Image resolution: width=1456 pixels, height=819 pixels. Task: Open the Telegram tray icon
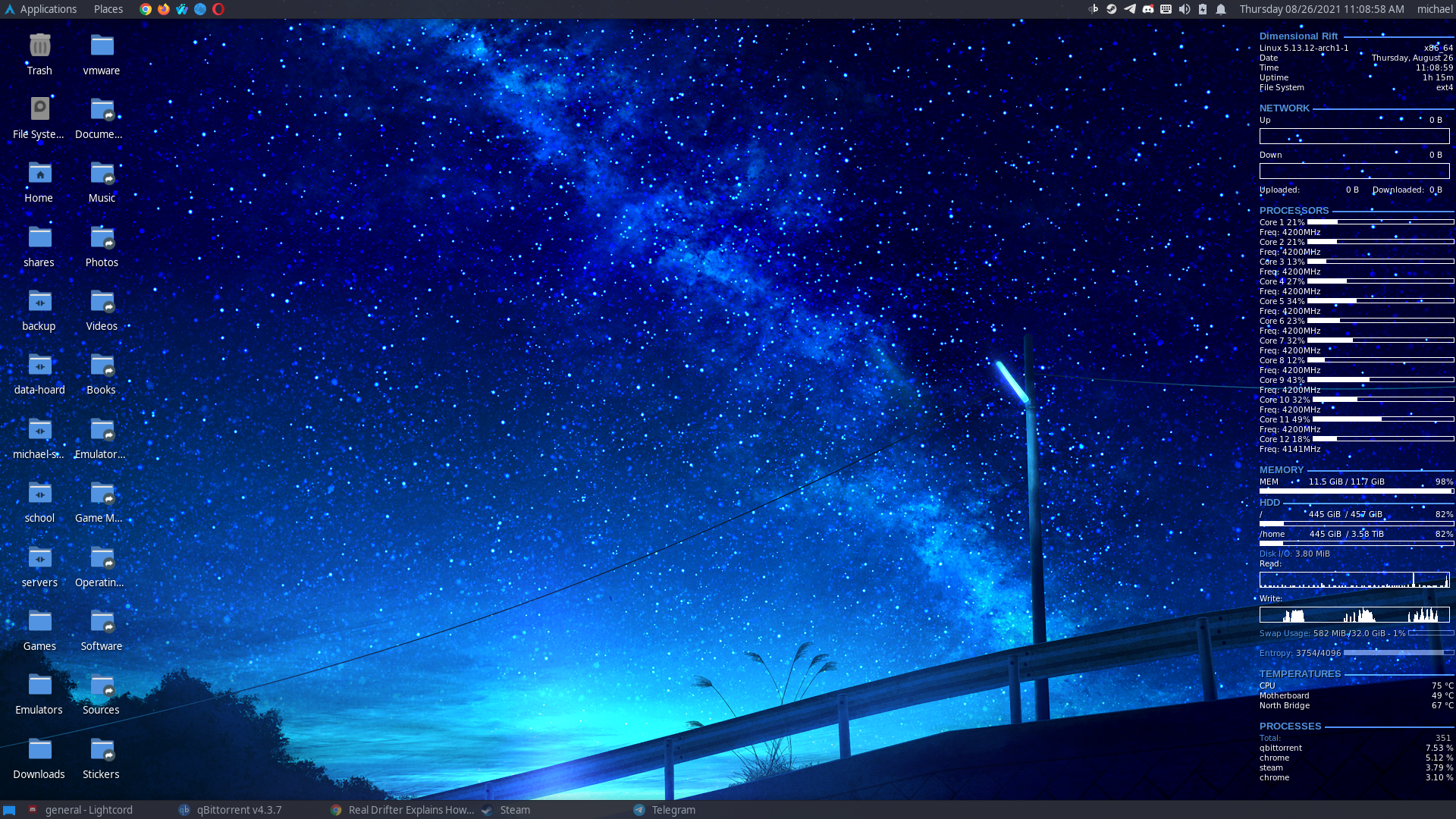(1130, 9)
